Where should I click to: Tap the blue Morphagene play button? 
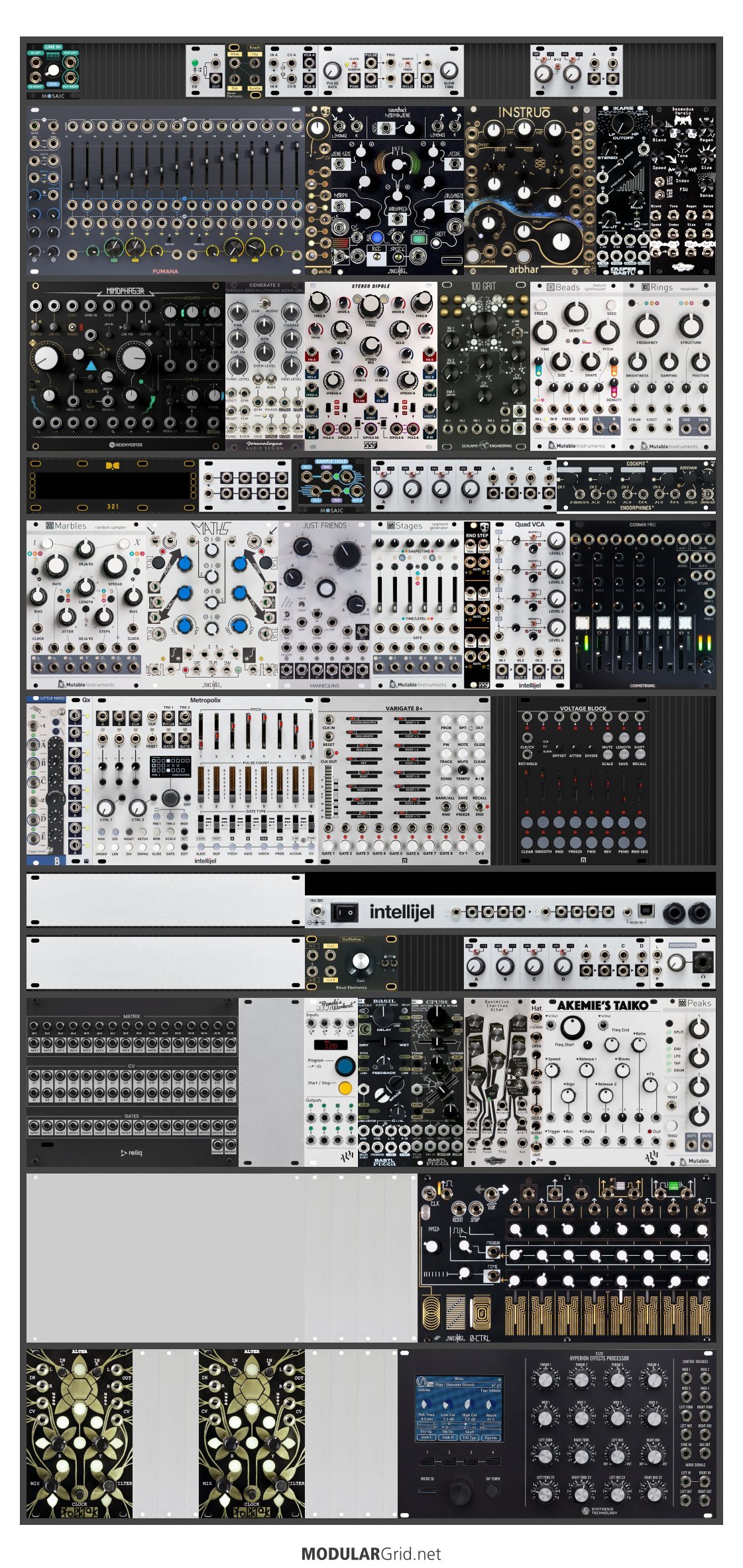pos(376,237)
